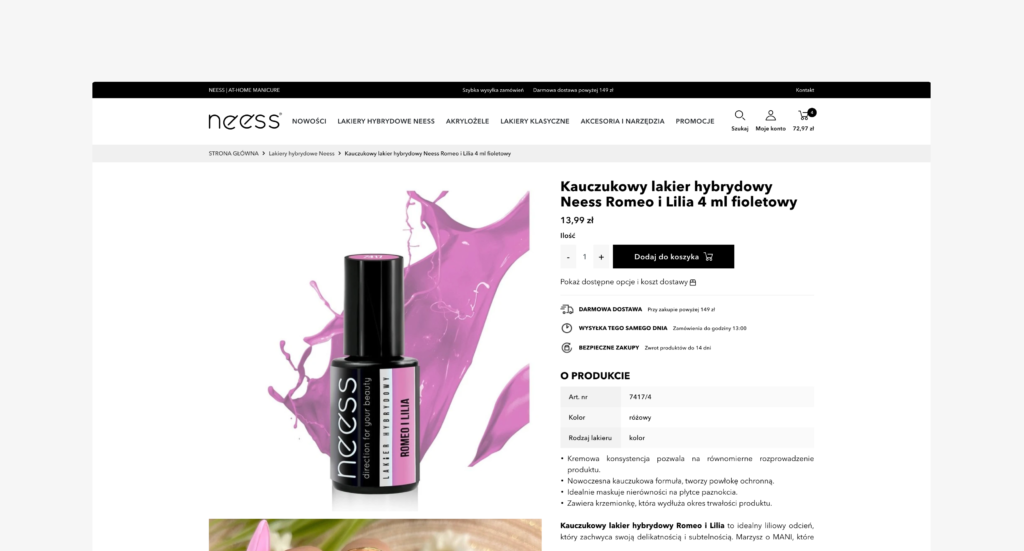Click the nail polish product image

click(x=375, y=349)
